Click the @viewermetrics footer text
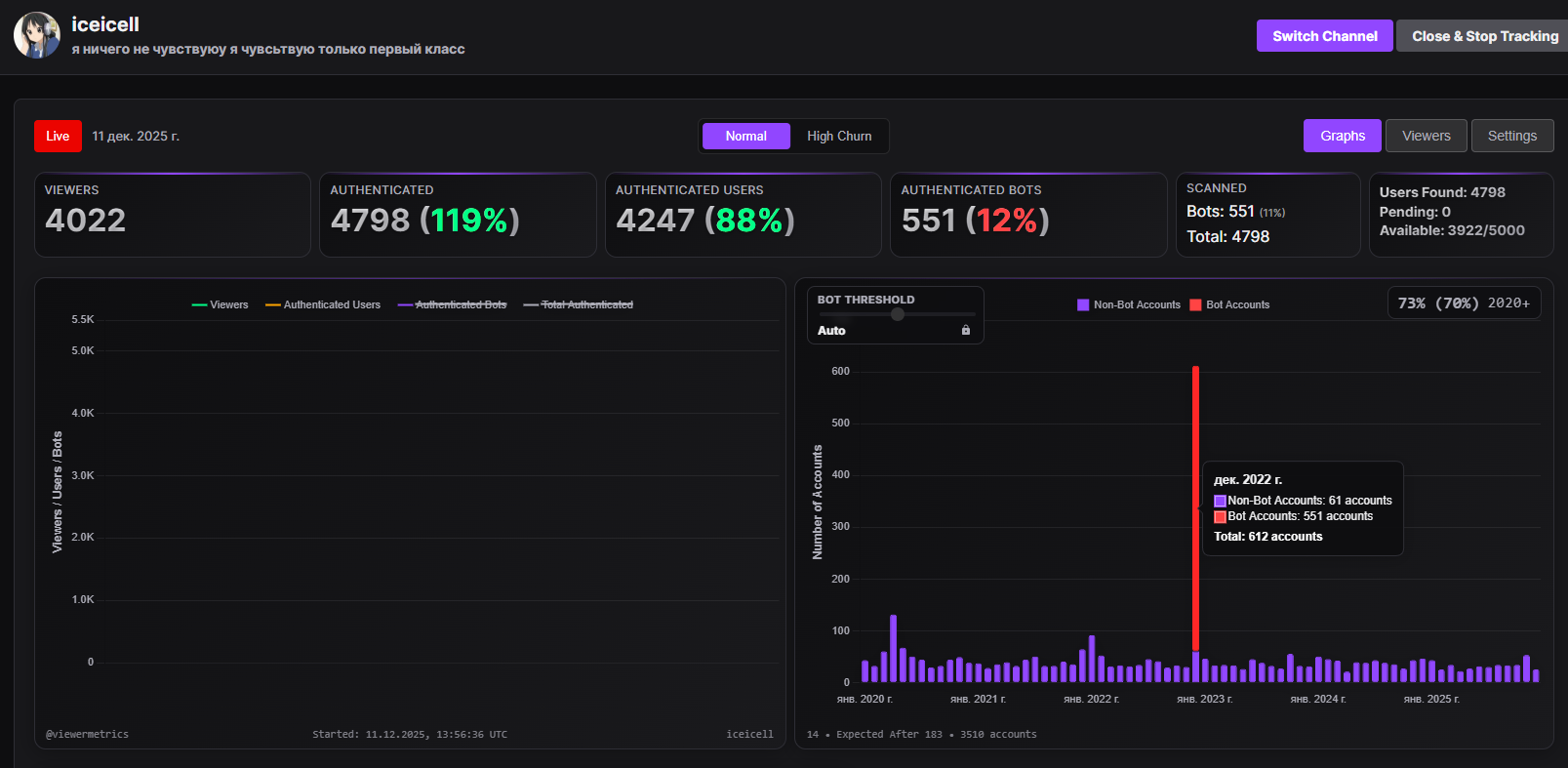The height and width of the screenshot is (768, 1568). coord(87,734)
